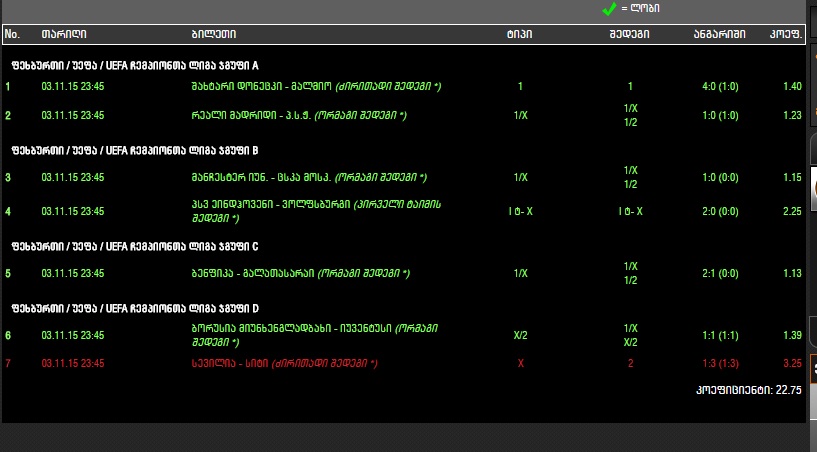This screenshot has height=452, width=817.
Task: Click the odds value 1.13
Action: [792, 273]
